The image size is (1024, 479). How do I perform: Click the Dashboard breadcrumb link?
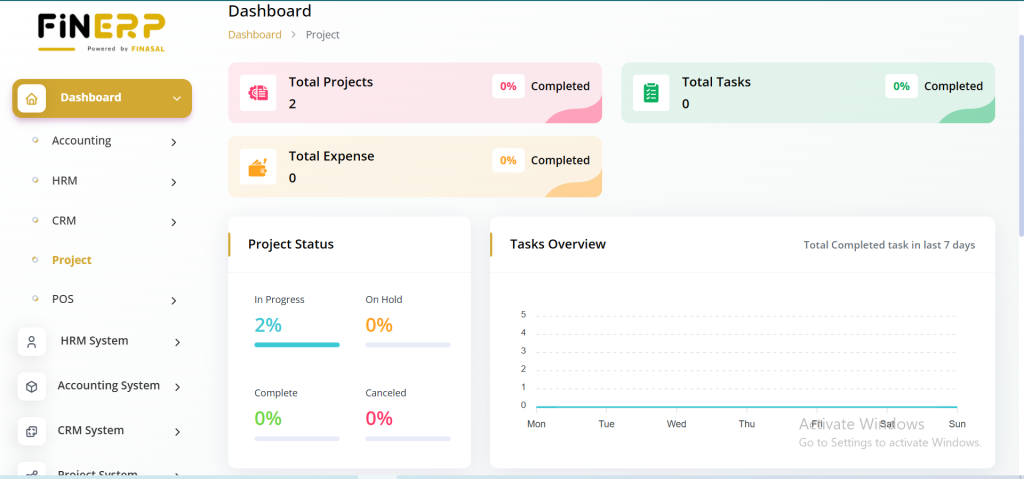pos(255,35)
